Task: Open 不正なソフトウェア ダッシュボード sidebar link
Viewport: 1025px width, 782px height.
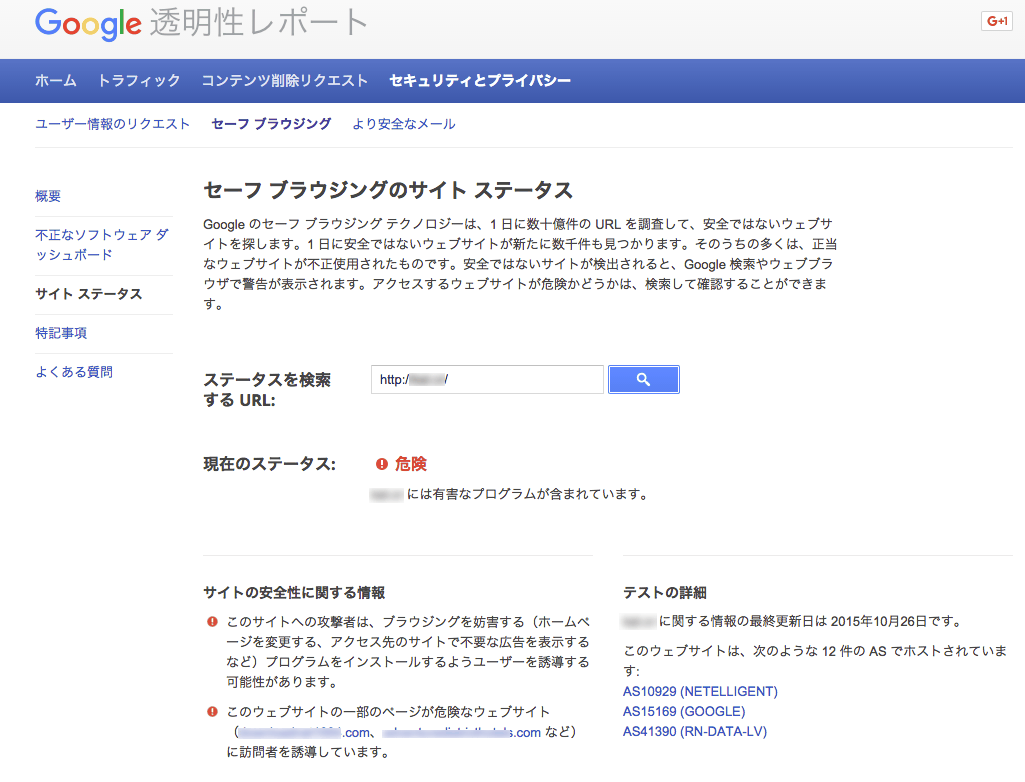Action: [102, 245]
